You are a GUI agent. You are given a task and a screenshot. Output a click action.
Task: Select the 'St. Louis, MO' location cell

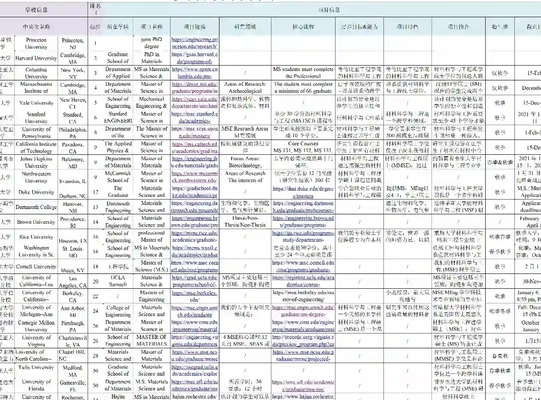pyautogui.click(x=73, y=251)
